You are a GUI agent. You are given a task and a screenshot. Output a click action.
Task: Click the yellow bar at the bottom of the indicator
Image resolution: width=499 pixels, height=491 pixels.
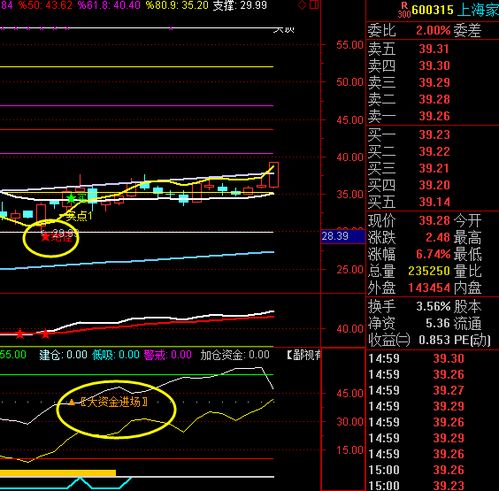click(58, 473)
